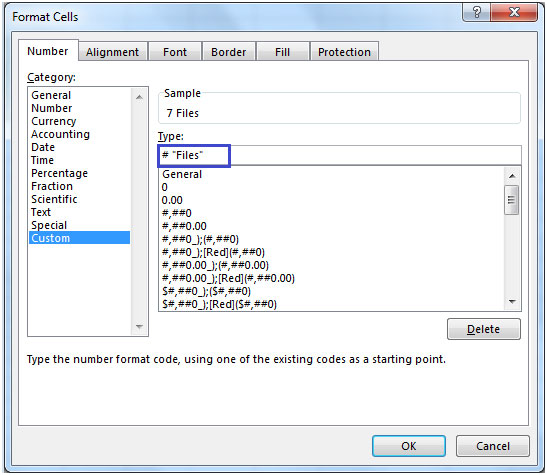Click the Category list up arrow
The image size is (547, 475).
(139, 97)
